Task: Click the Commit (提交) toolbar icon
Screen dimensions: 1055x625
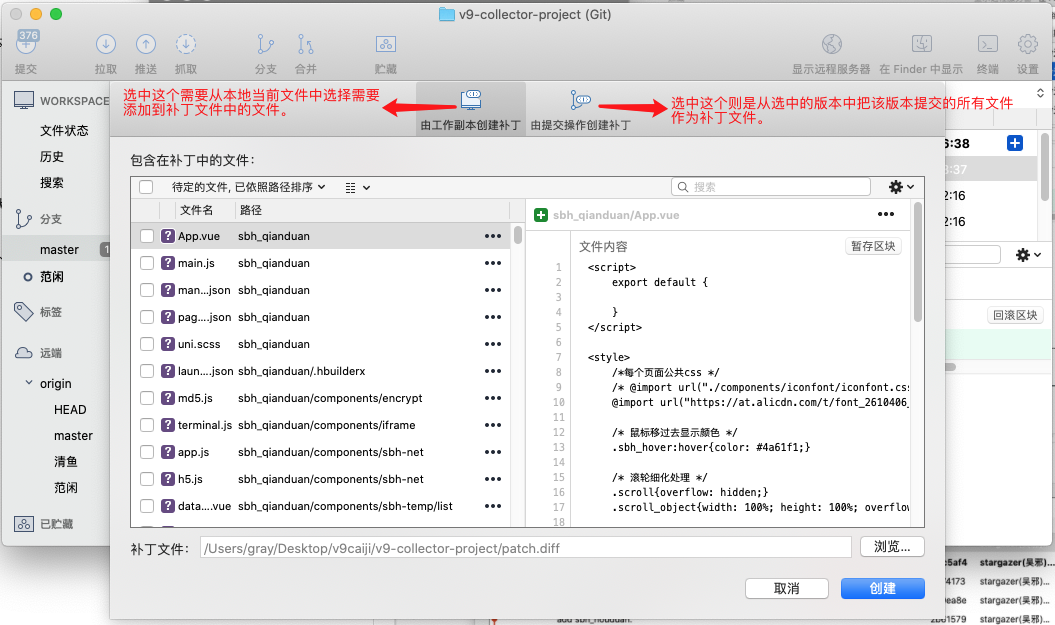Action: click(26, 44)
